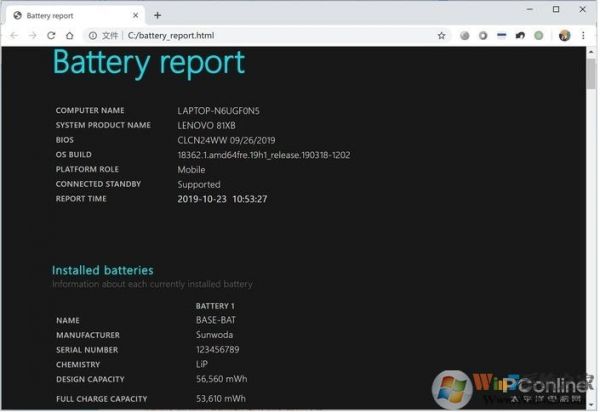Open the first gray extension icon

pyautogui.click(x=465, y=36)
